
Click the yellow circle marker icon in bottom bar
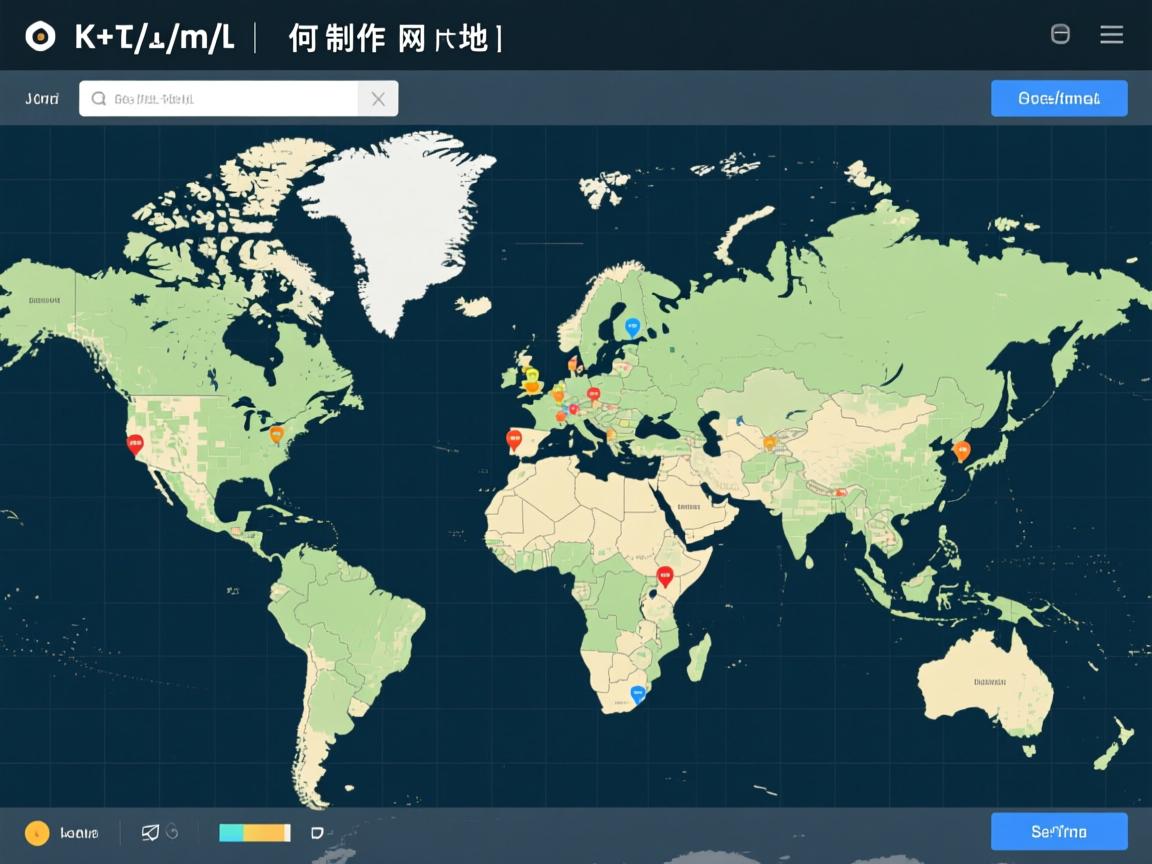coord(37,832)
